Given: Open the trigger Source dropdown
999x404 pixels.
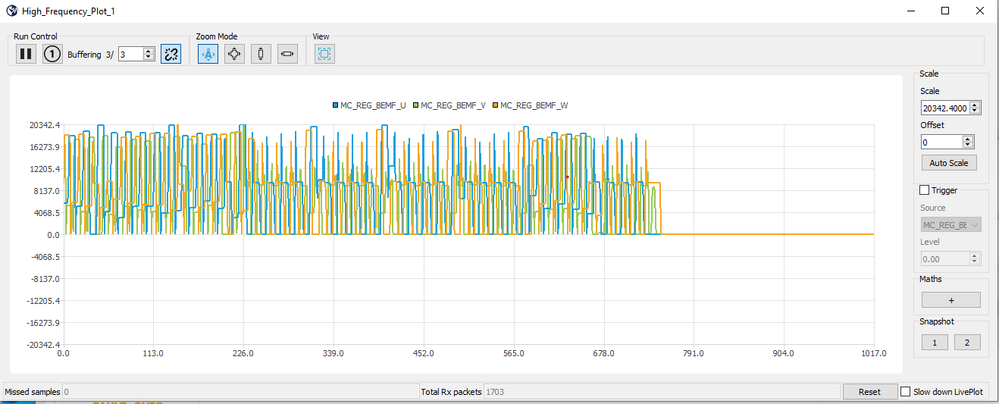Looking at the screenshot, I should tap(951, 225).
